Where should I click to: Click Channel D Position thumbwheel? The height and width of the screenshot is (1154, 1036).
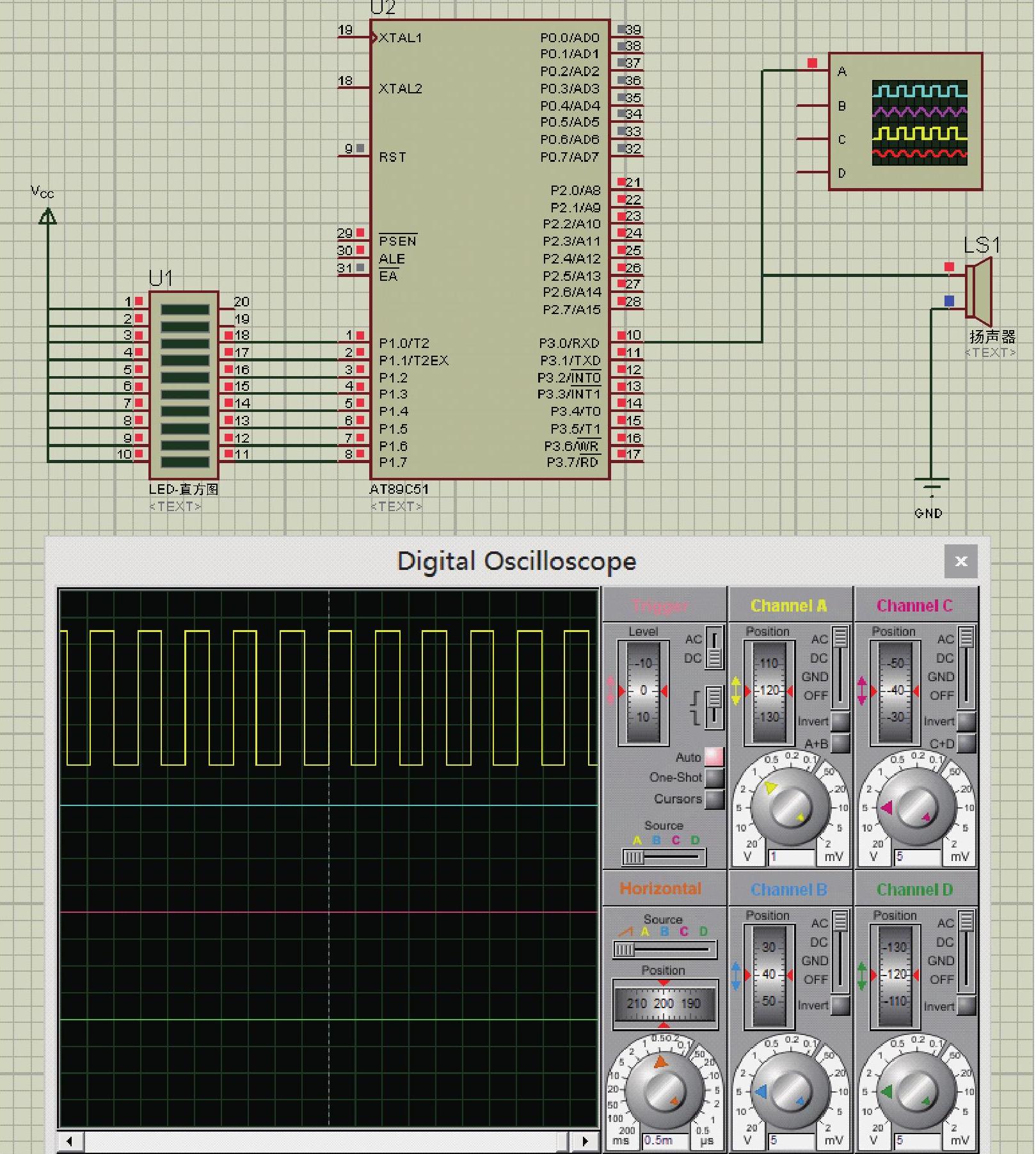click(895, 976)
